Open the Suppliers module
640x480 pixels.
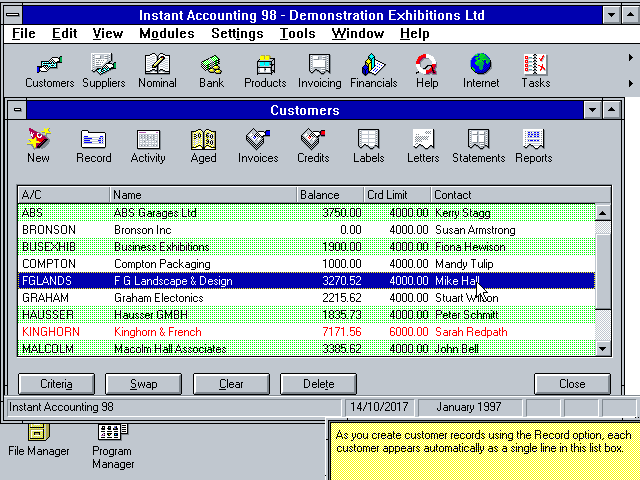pyautogui.click(x=104, y=71)
